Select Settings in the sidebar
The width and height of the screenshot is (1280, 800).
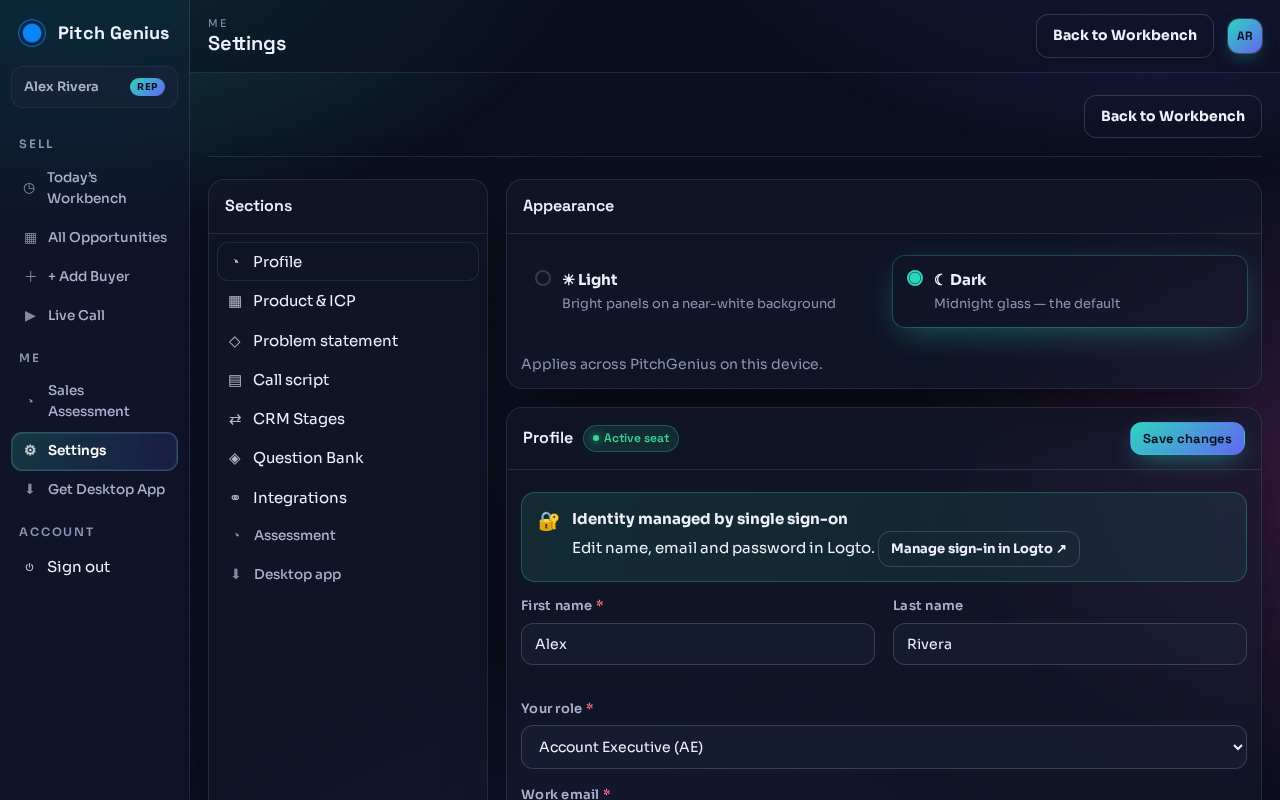click(x=94, y=451)
